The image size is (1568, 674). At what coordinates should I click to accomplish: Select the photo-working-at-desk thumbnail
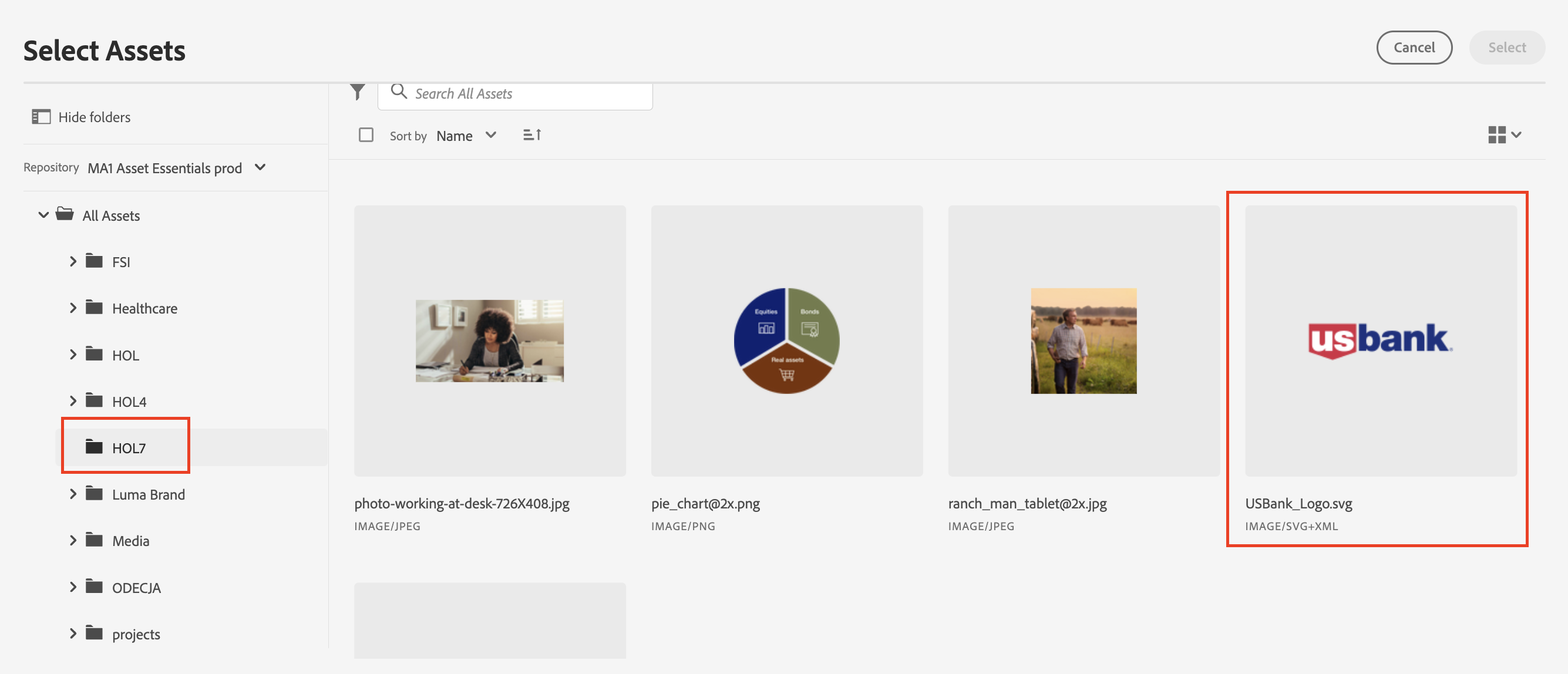[x=490, y=341]
